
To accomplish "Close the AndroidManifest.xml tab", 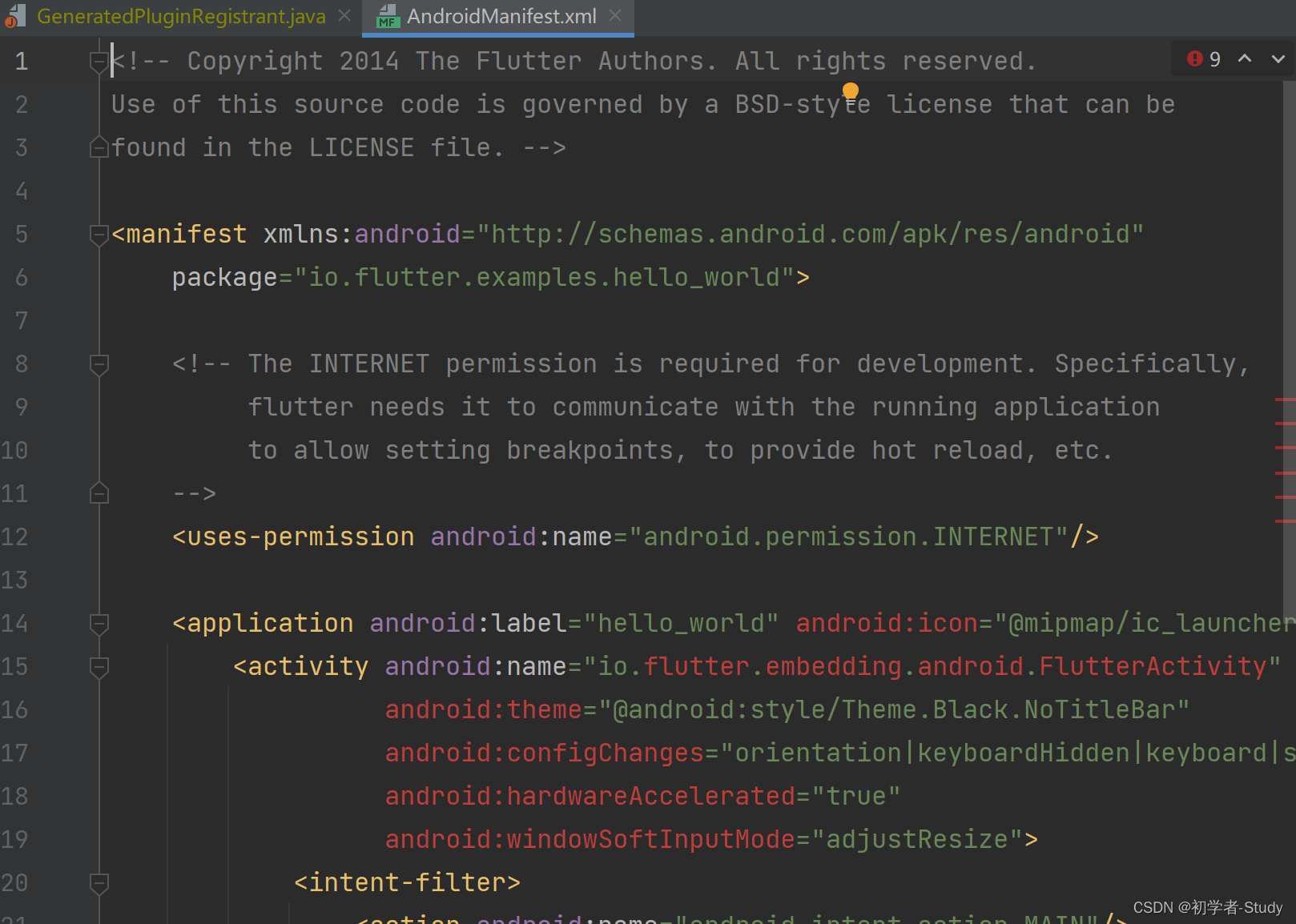I will (615, 16).
